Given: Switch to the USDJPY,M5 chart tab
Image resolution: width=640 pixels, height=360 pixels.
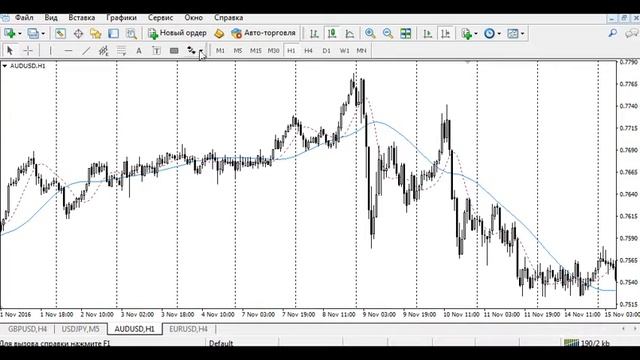Looking at the screenshot, I should [x=80, y=329].
